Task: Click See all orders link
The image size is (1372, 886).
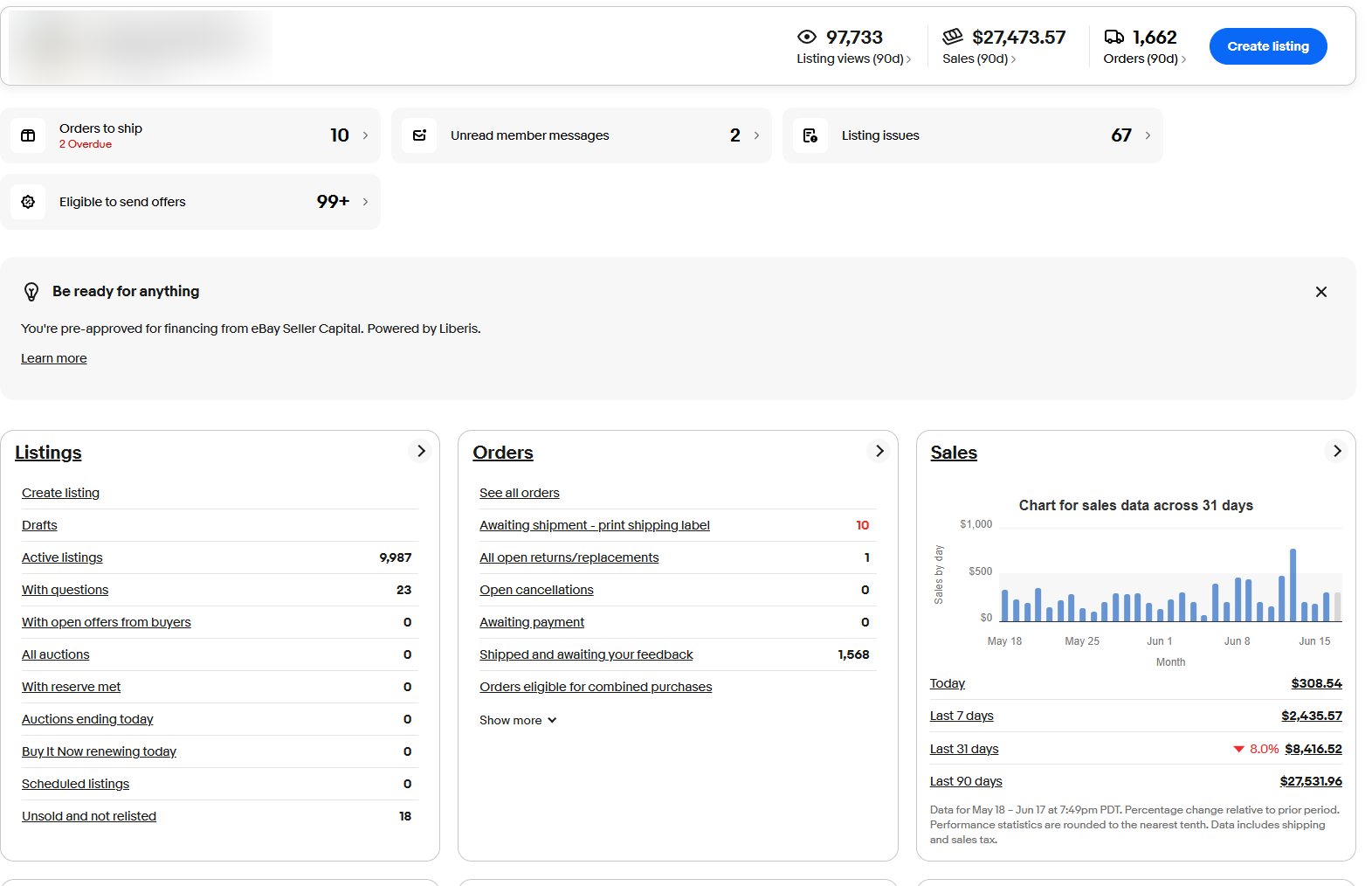Action: click(x=520, y=493)
